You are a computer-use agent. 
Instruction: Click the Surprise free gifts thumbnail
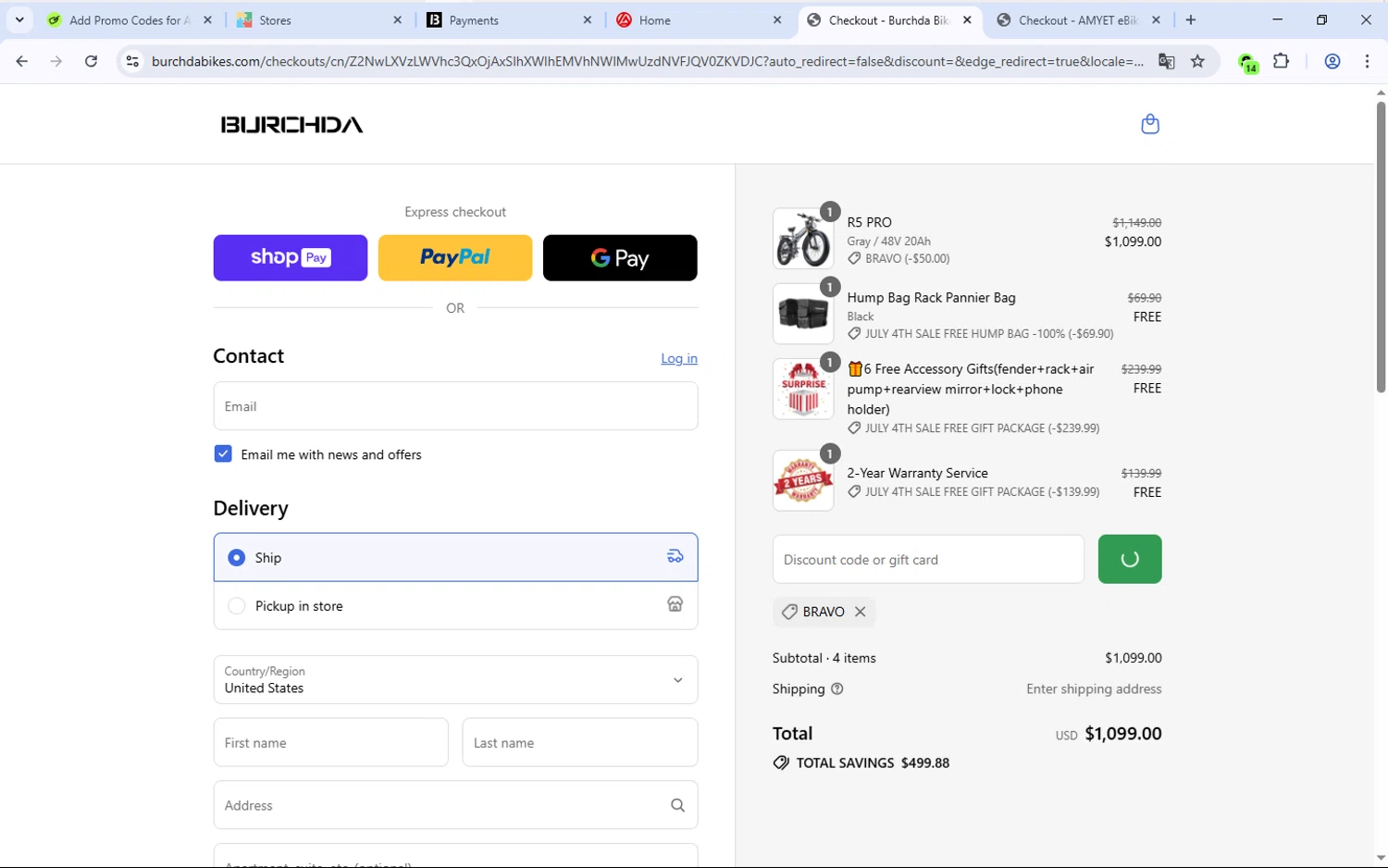pos(803,389)
